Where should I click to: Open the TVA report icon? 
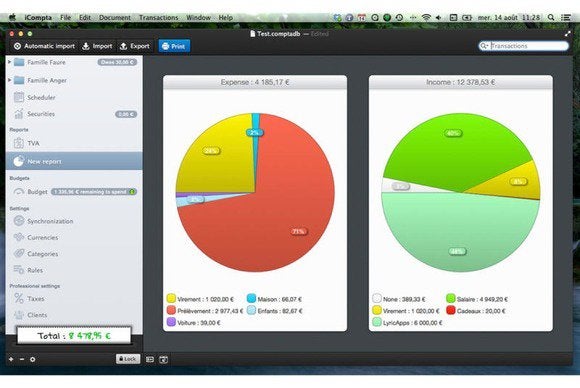coord(18,143)
